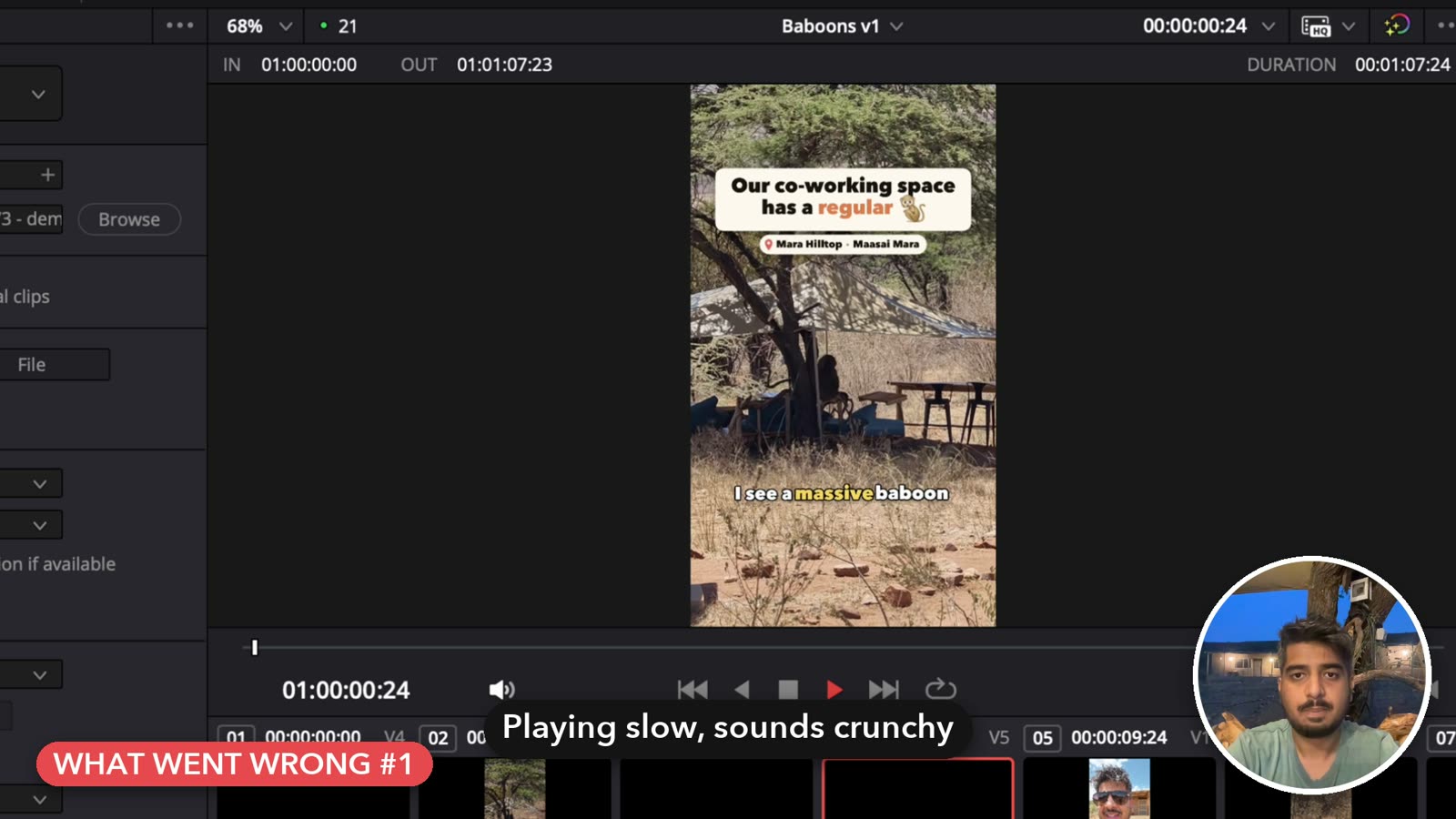Click the OUT timecode 01:01:07:23
Viewport: 1456px width, 819px height.
(x=504, y=65)
